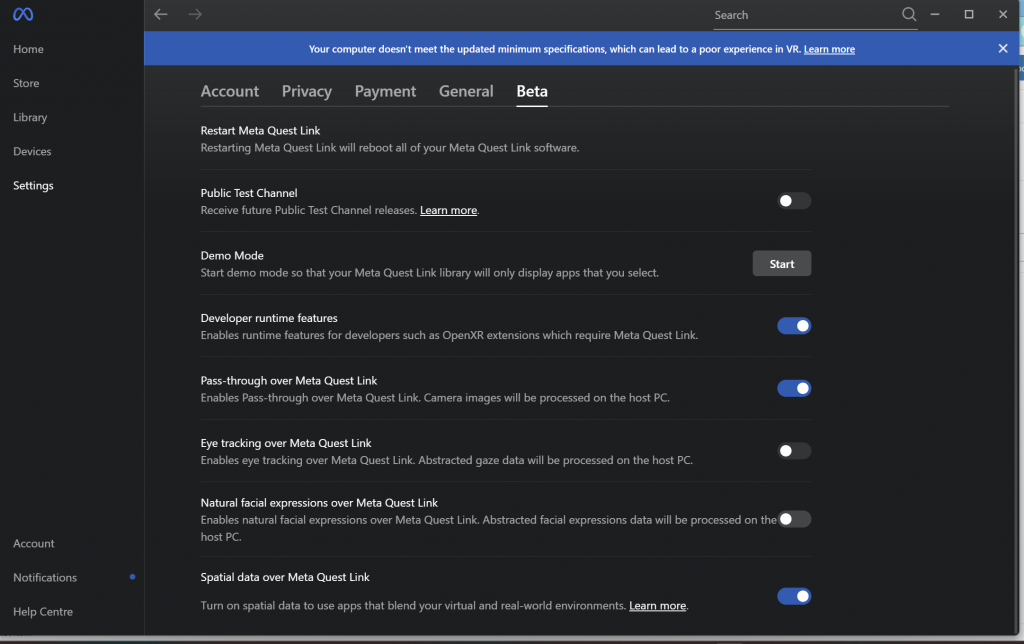Go to Home in sidebar
The width and height of the screenshot is (1024, 644).
(x=28, y=49)
